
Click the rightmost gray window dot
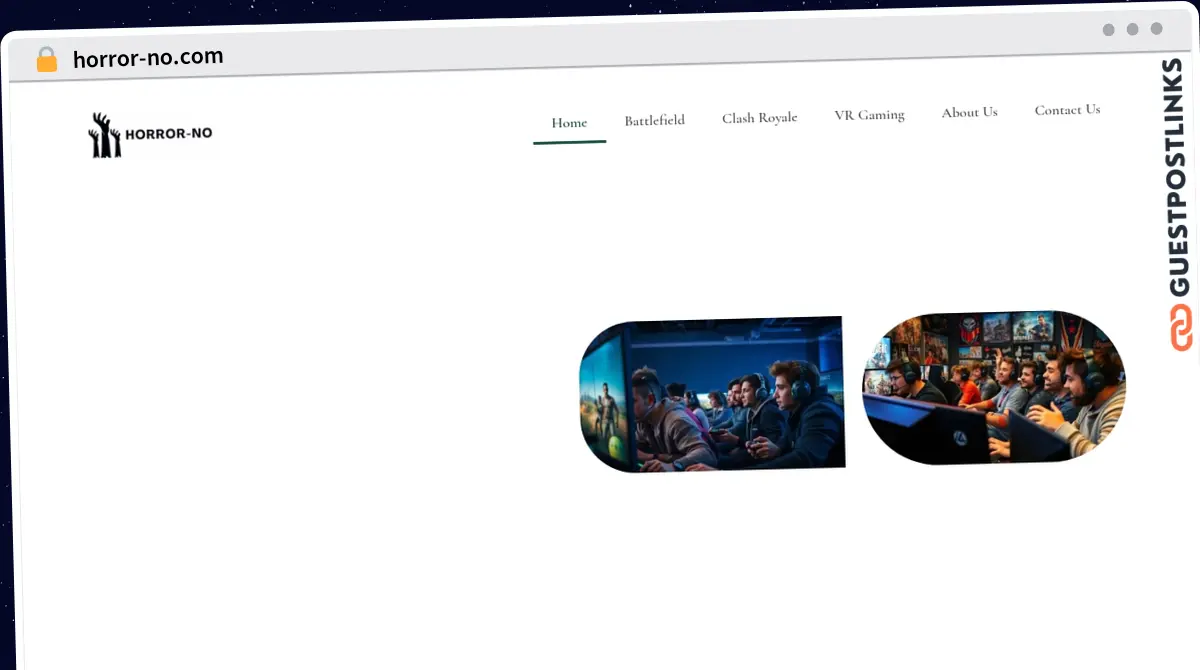click(1156, 29)
